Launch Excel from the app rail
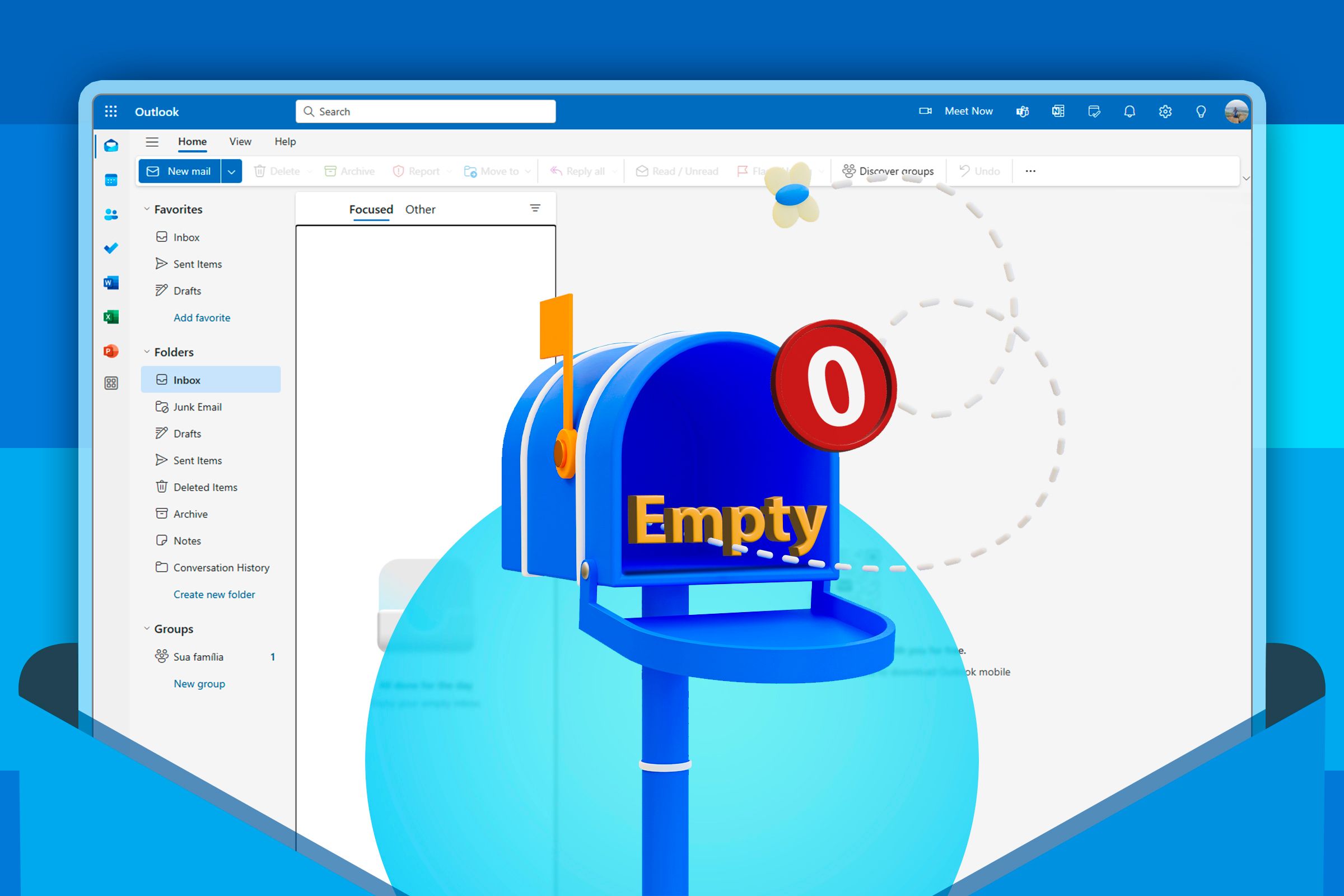The height and width of the screenshot is (896, 1344). [111, 316]
